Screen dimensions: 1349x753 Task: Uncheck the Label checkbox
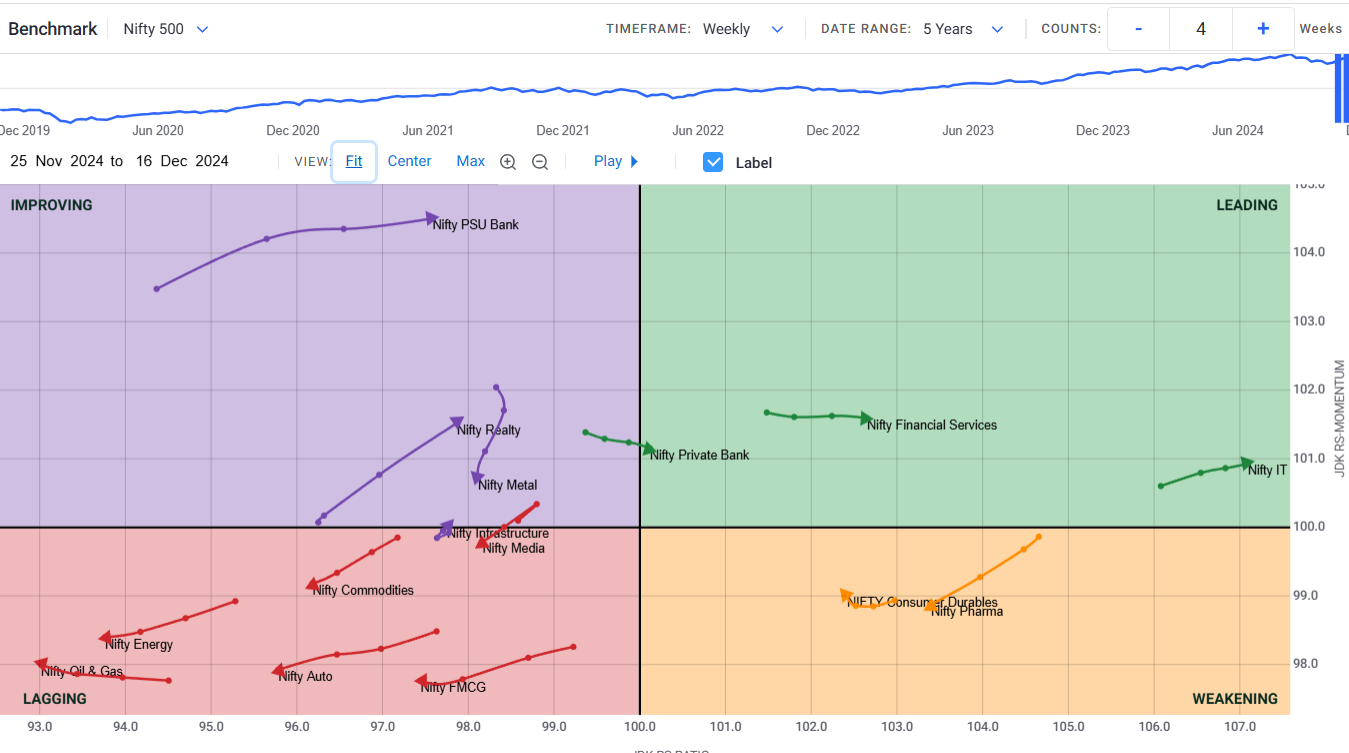pos(713,162)
